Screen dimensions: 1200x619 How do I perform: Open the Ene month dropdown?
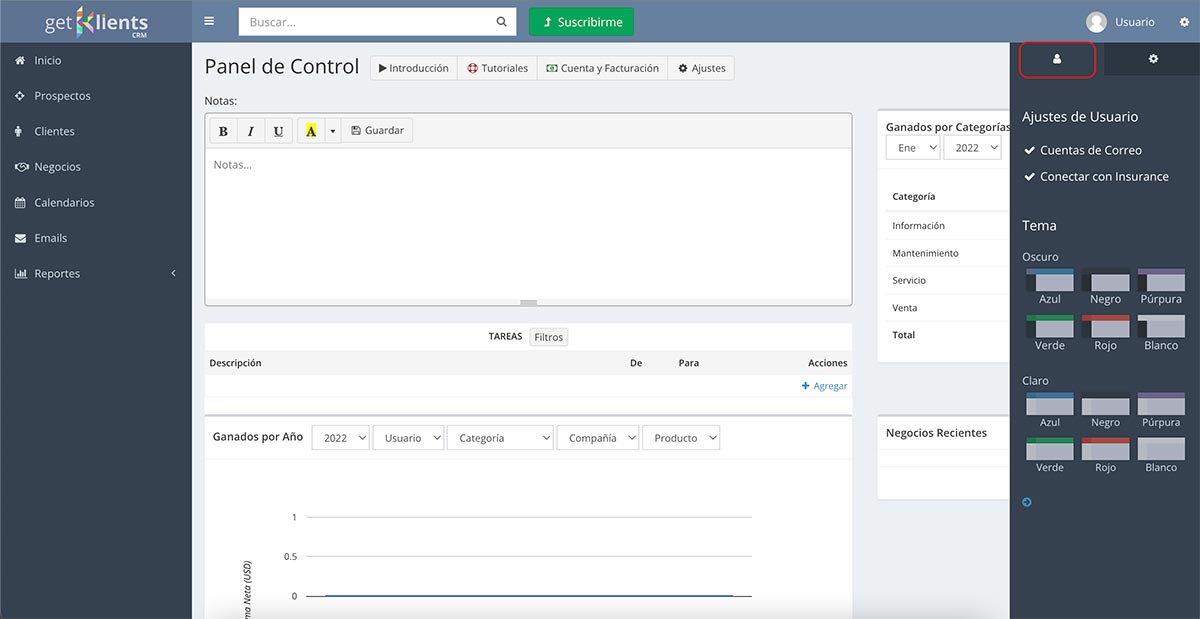[x=913, y=148]
